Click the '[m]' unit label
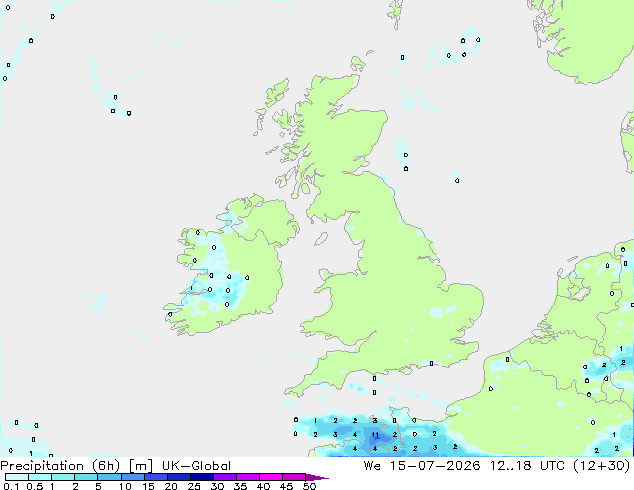634x490 pixels. (140, 466)
